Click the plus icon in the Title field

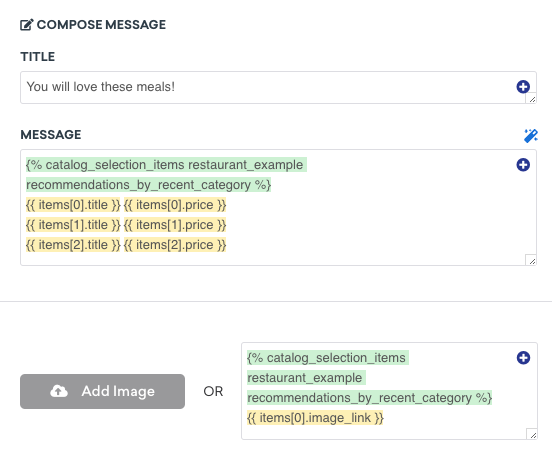(523, 87)
